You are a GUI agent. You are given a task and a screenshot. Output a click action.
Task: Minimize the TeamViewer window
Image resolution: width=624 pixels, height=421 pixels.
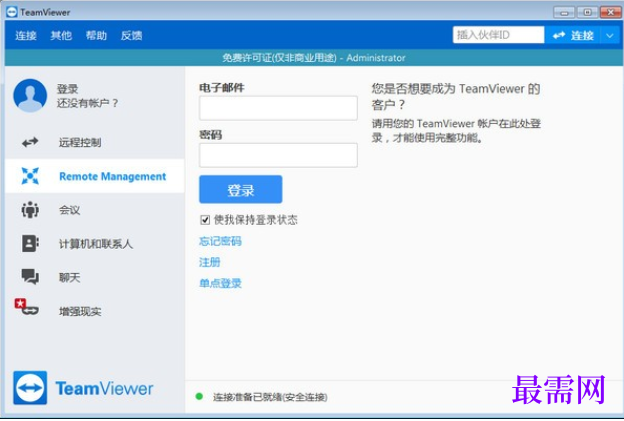coord(564,12)
